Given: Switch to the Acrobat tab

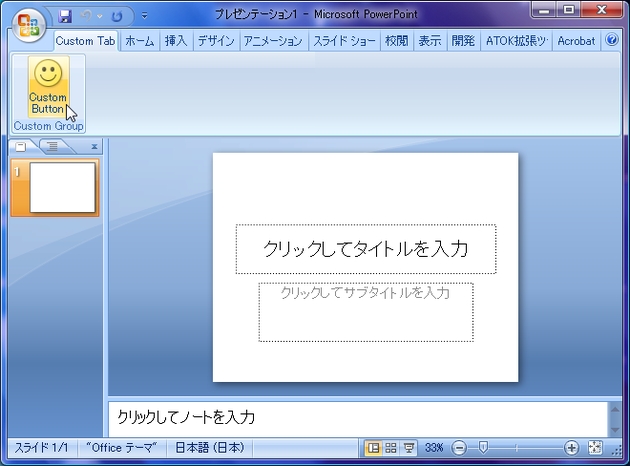Looking at the screenshot, I should [576, 41].
